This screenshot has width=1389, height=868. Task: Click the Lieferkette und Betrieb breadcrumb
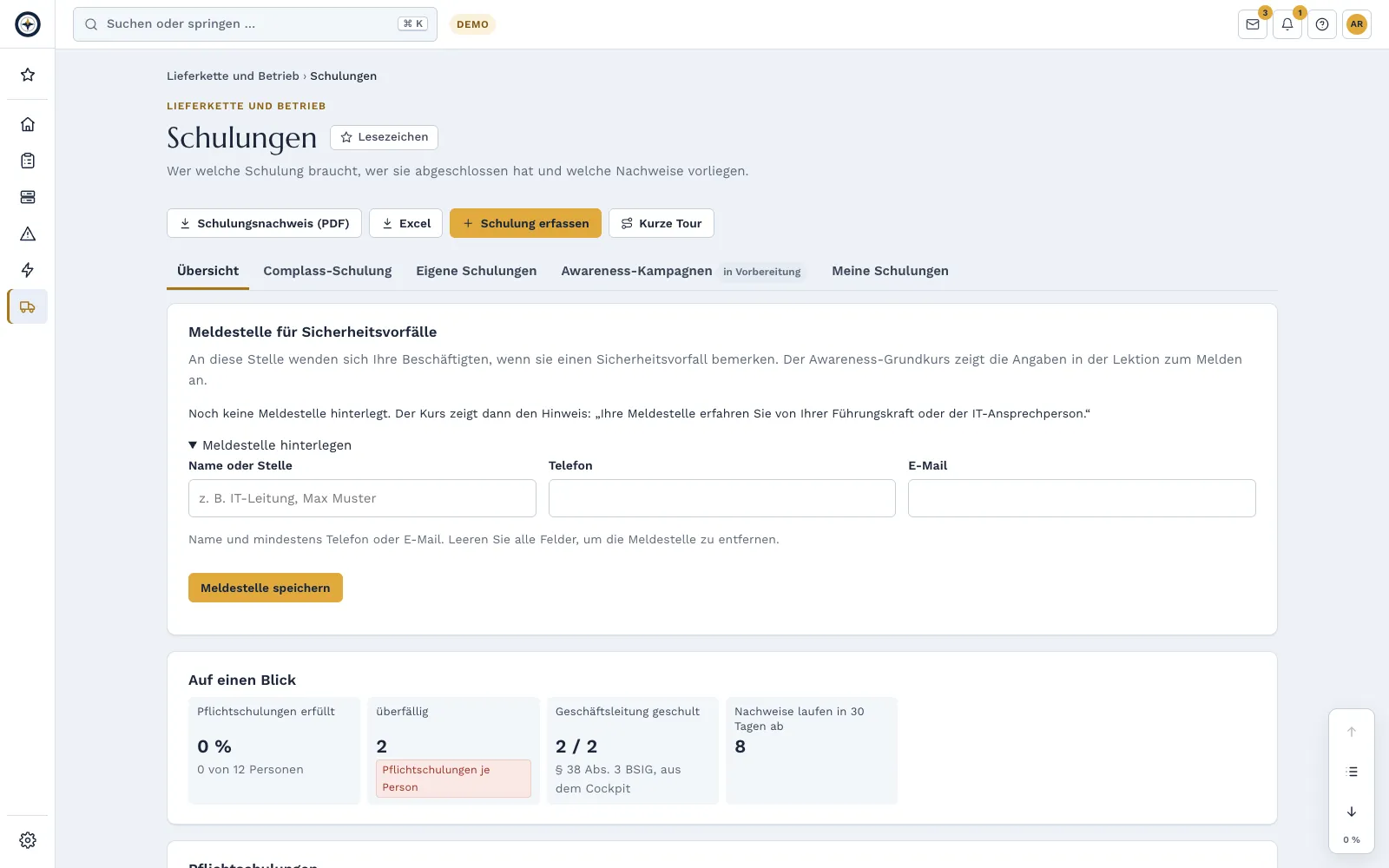pyautogui.click(x=233, y=76)
